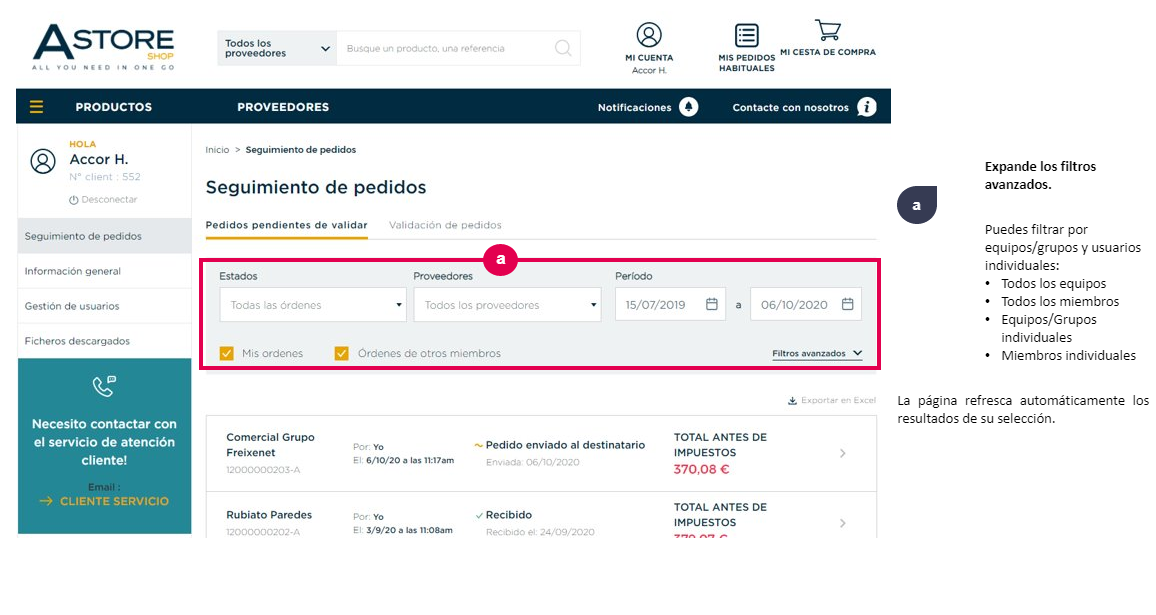Viewport: 1156px width, 615px height.
Task: Open Estados dropdown Todas las órdenes
Action: coord(313,305)
